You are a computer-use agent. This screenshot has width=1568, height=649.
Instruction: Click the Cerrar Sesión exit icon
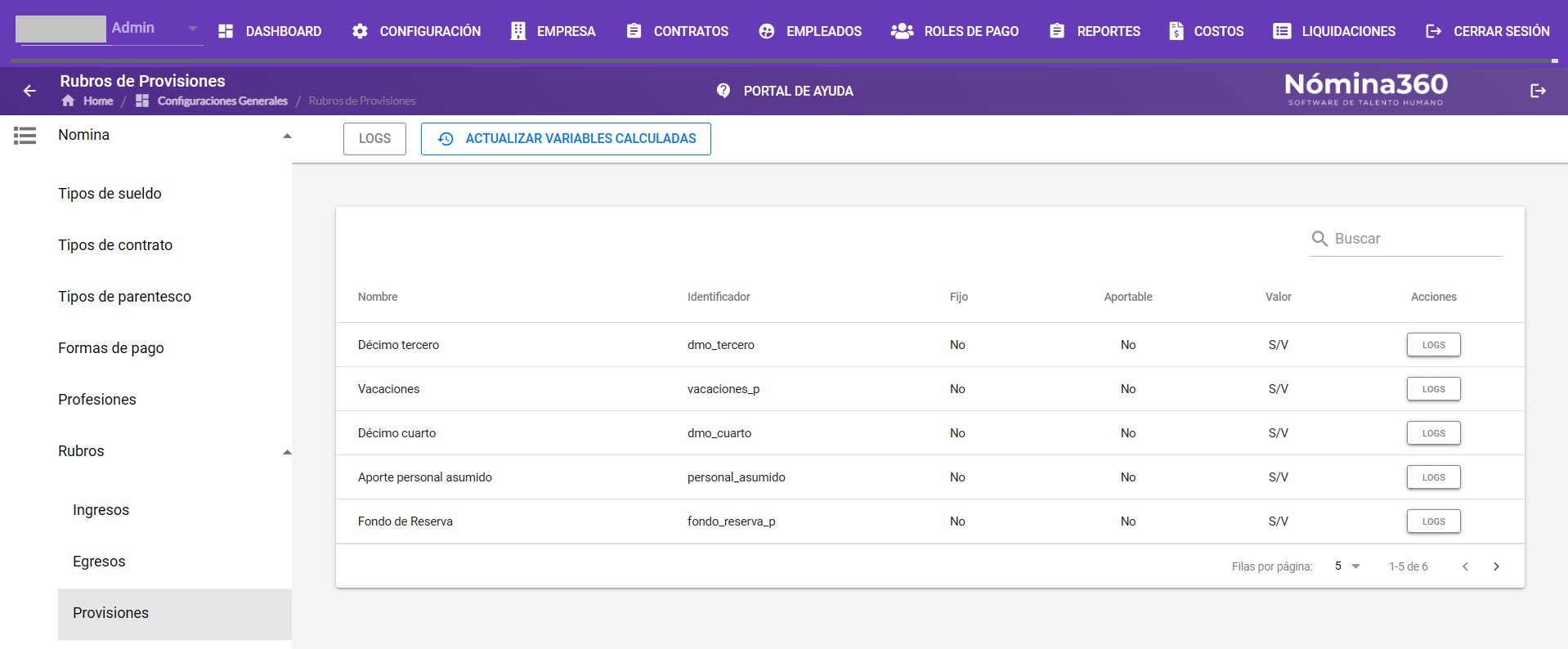1433,31
